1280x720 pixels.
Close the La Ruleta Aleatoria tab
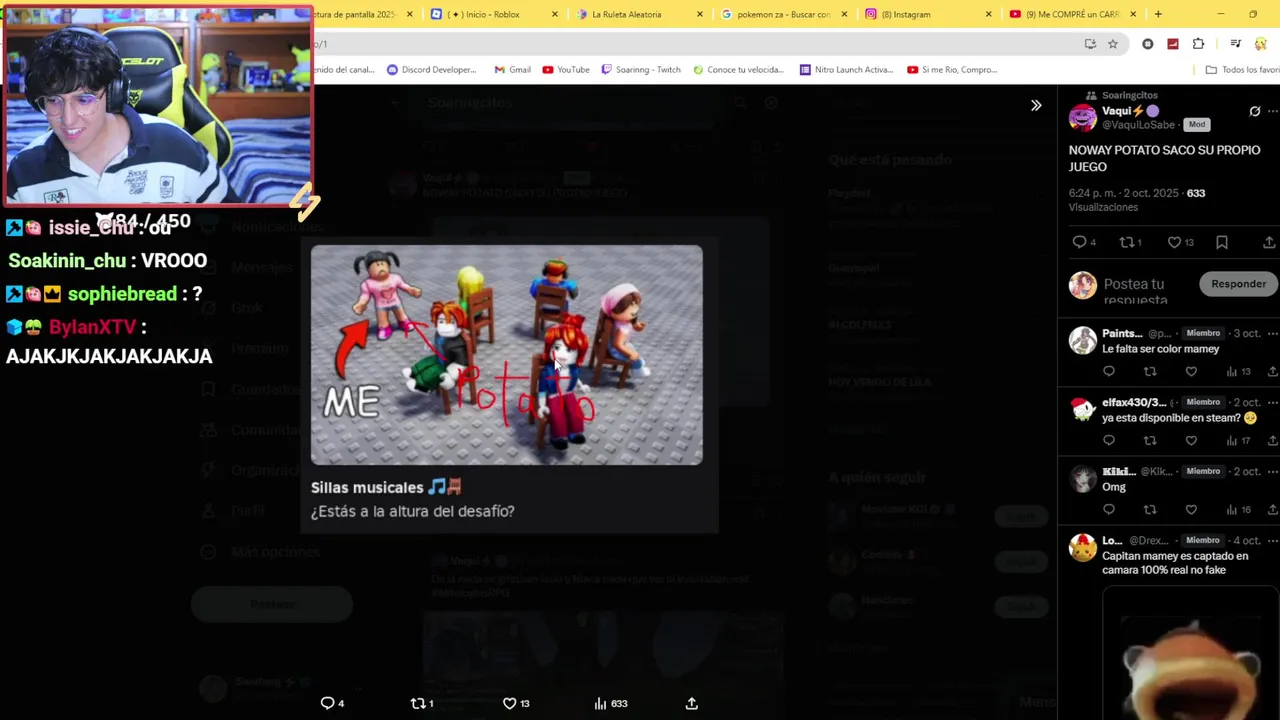point(700,14)
